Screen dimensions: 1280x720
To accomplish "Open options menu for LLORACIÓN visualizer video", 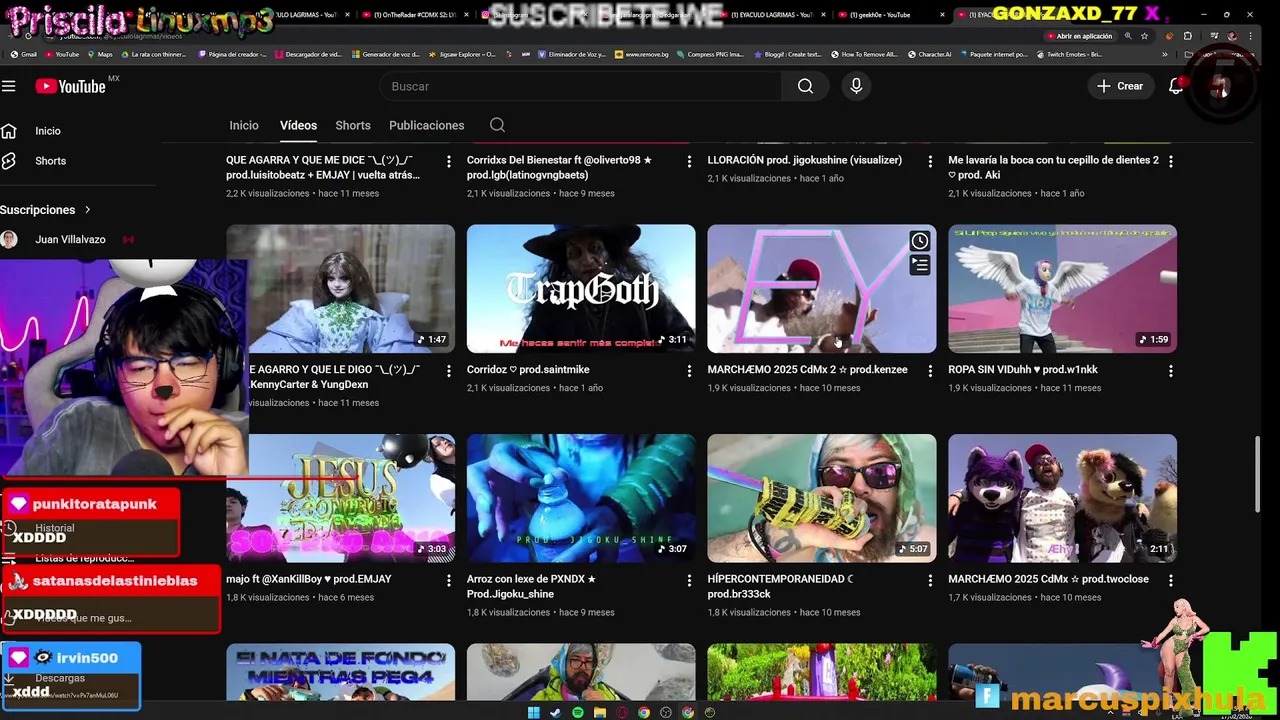I will point(930,161).
